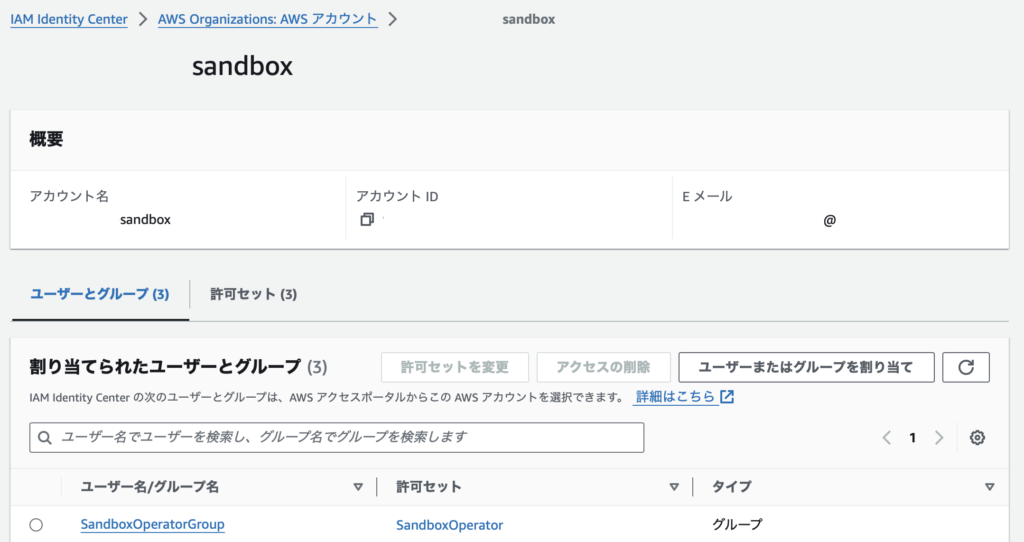This screenshot has width=1024, height=542.
Task: Click the sandbox account name value
Action: [145, 220]
